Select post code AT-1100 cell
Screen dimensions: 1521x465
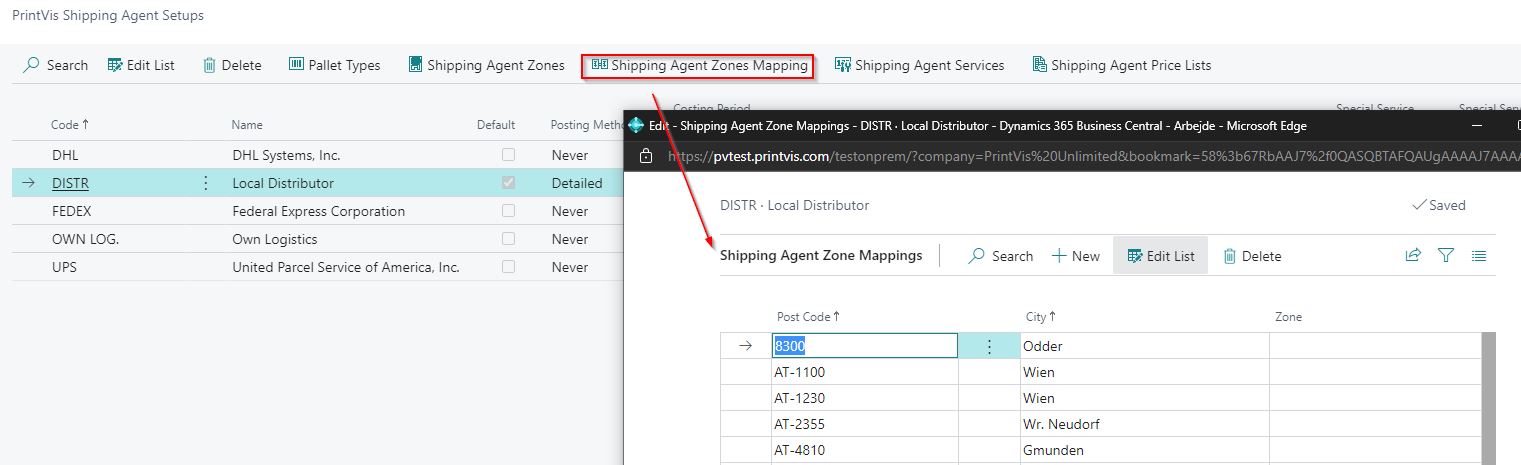pyautogui.click(x=864, y=372)
